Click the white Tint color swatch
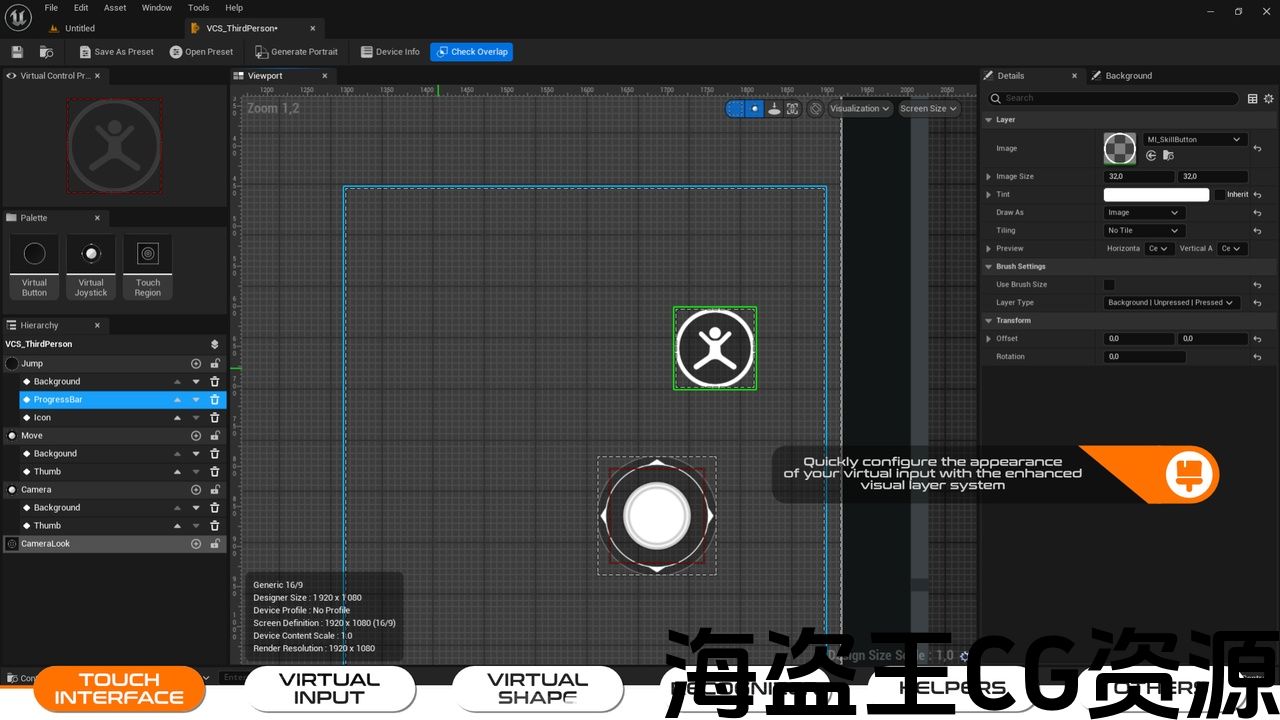 [x=1156, y=195]
